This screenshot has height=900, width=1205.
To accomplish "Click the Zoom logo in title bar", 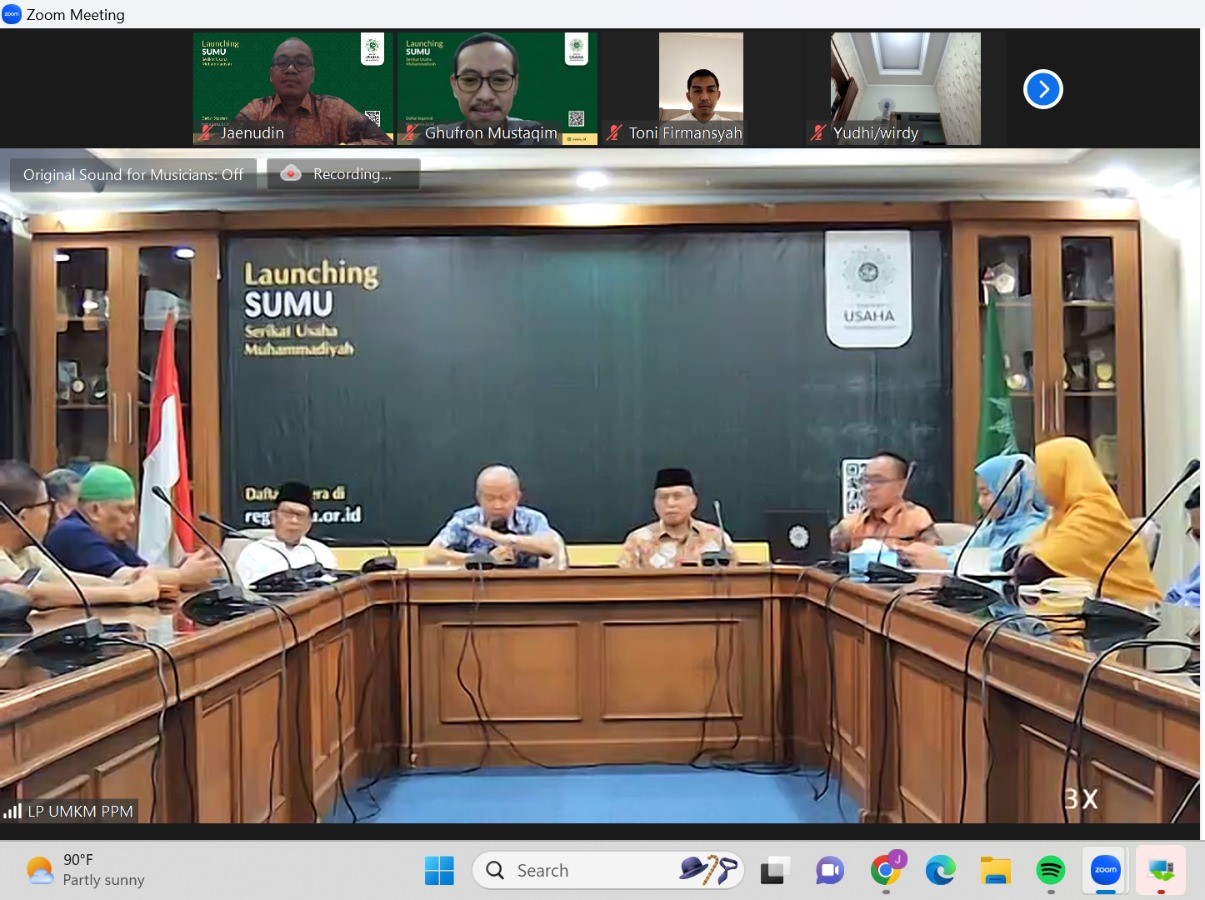I will point(12,14).
